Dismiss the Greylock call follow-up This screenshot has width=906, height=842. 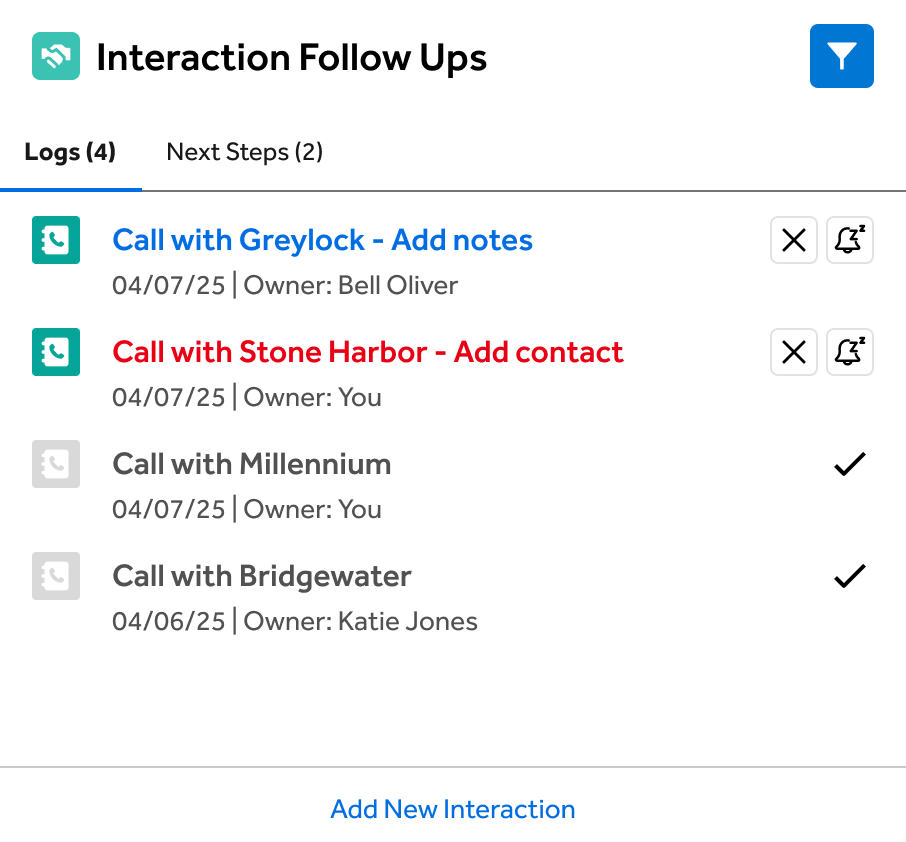(x=794, y=240)
